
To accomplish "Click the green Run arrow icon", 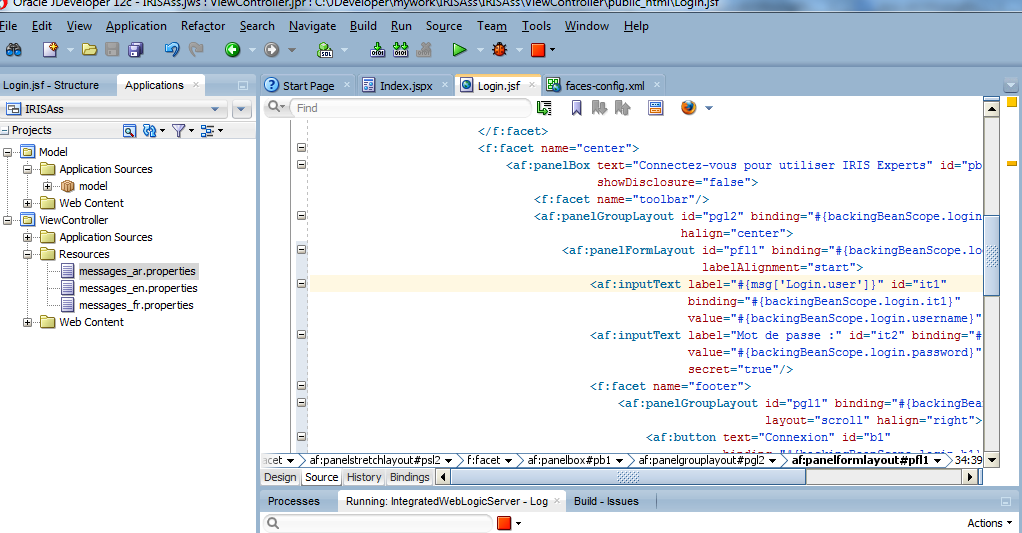I will click(x=459, y=49).
